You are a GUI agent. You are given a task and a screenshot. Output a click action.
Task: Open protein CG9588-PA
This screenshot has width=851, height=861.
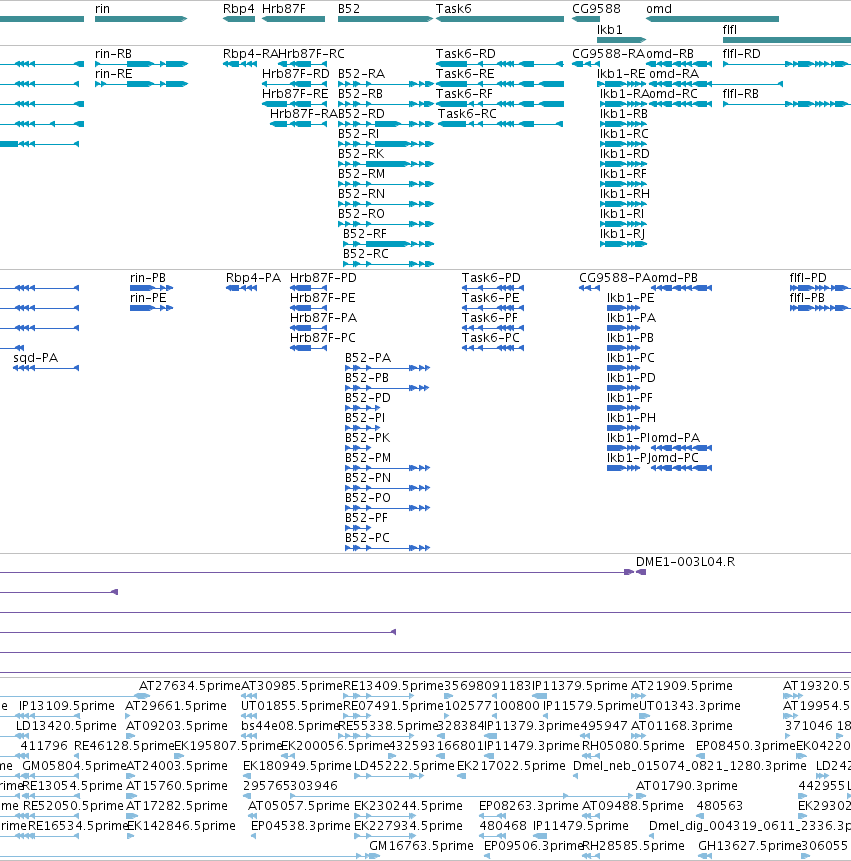click(x=615, y=278)
